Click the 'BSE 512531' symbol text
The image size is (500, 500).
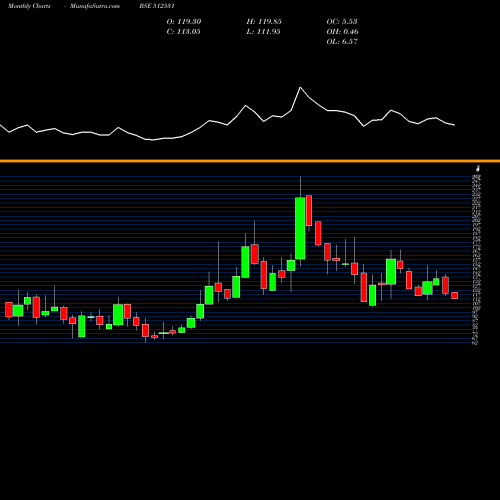[x=157, y=6]
